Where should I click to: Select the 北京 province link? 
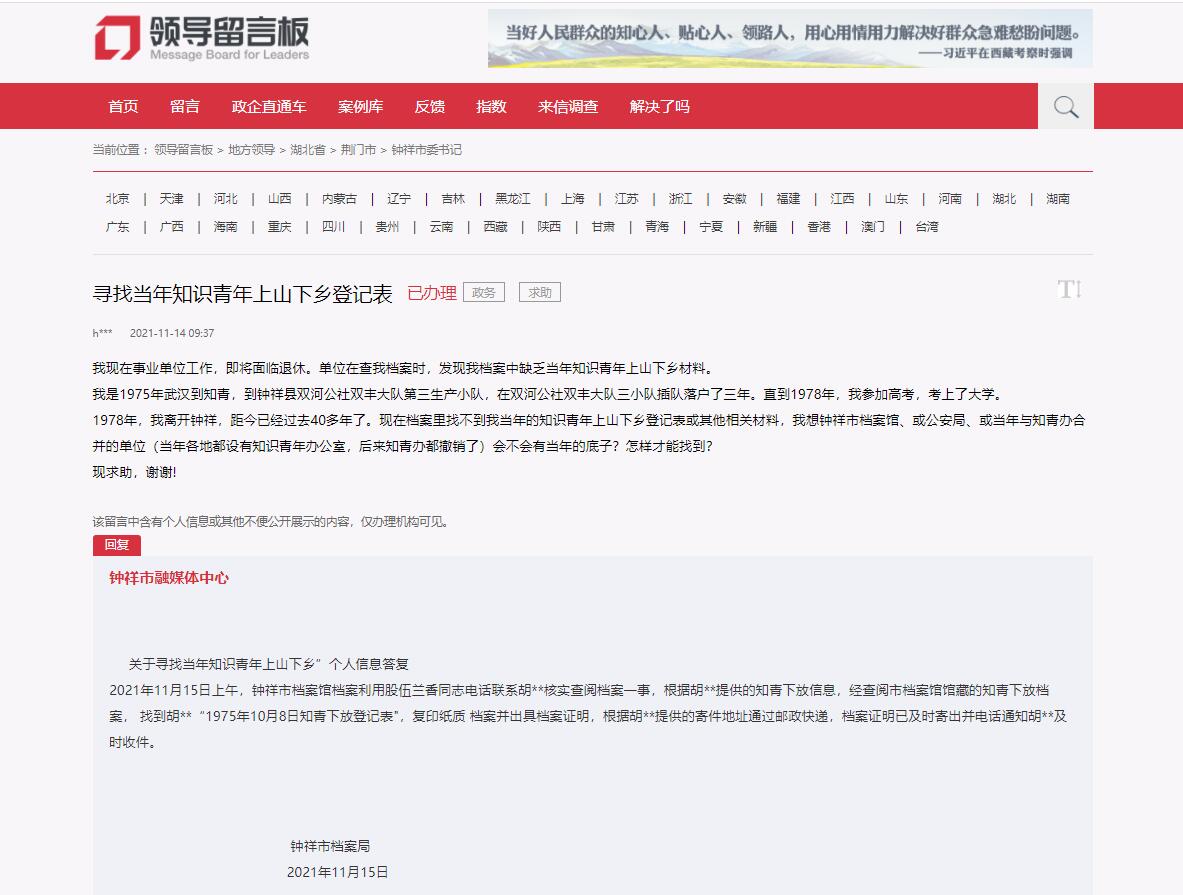(117, 199)
